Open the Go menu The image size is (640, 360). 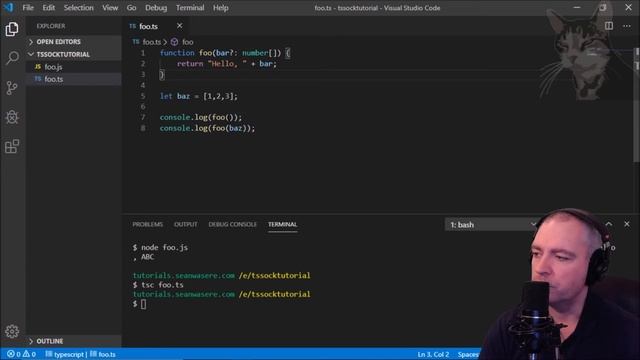[x=131, y=8]
